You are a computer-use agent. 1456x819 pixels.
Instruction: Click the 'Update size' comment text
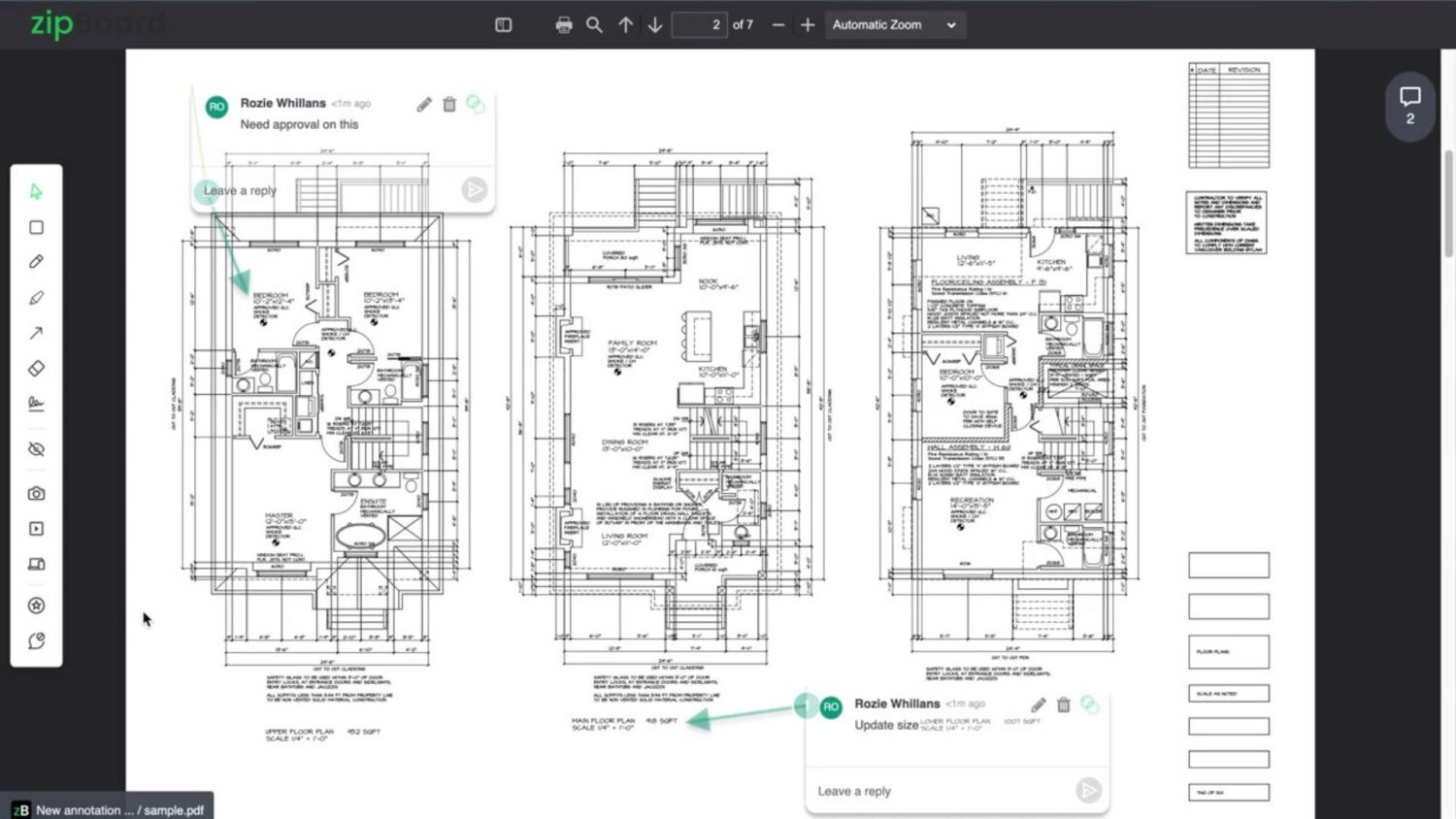pyautogui.click(x=885, y=725)
